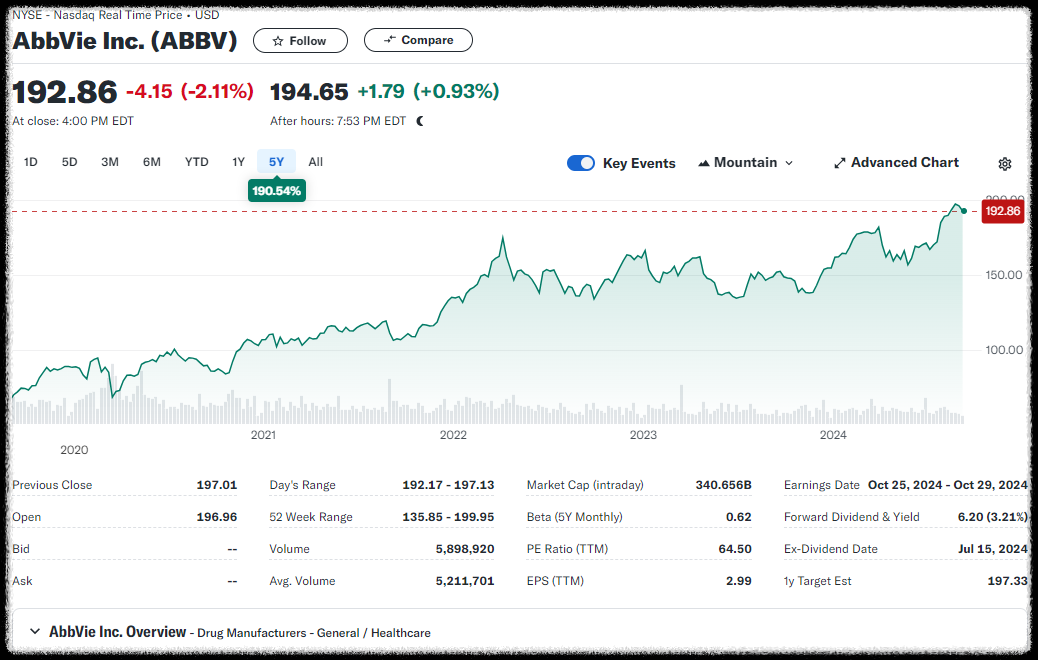Open the Advanced Chart link
The height and width of the screenshot is (660, 1038).
(896, 163)
